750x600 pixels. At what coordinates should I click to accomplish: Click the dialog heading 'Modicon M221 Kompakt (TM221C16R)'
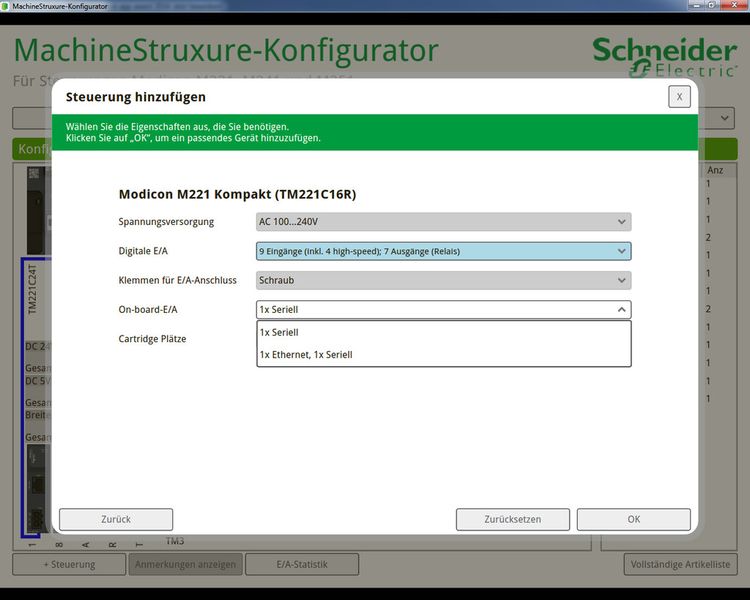pyautogui.click(x=237, y=194)
